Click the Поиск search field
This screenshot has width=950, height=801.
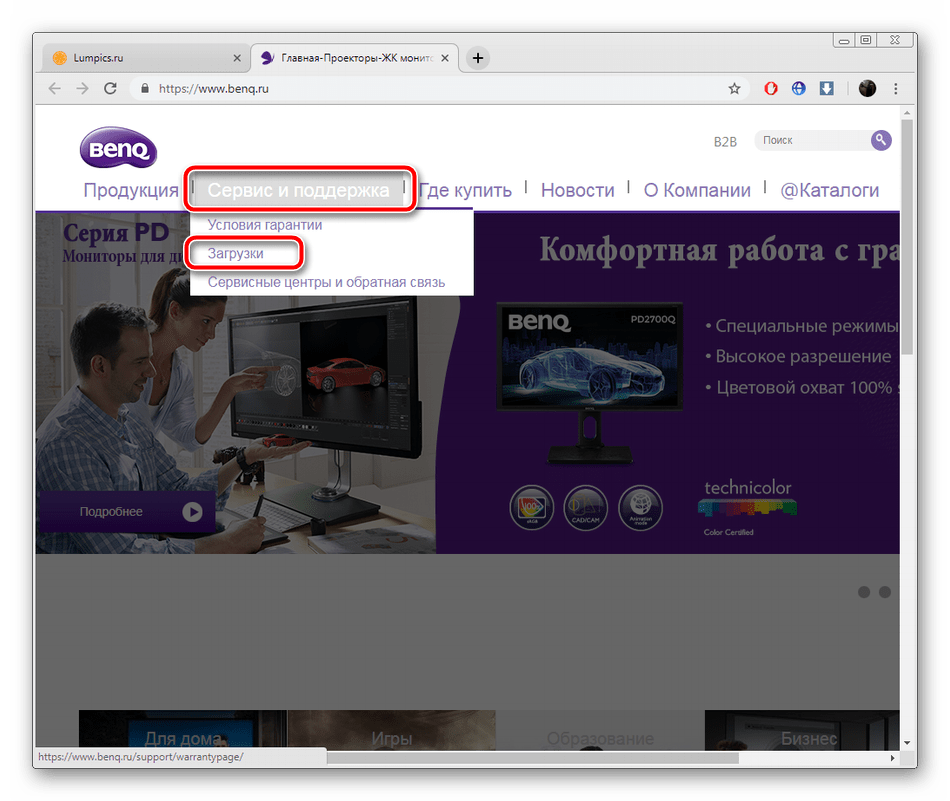click(810, 141)
